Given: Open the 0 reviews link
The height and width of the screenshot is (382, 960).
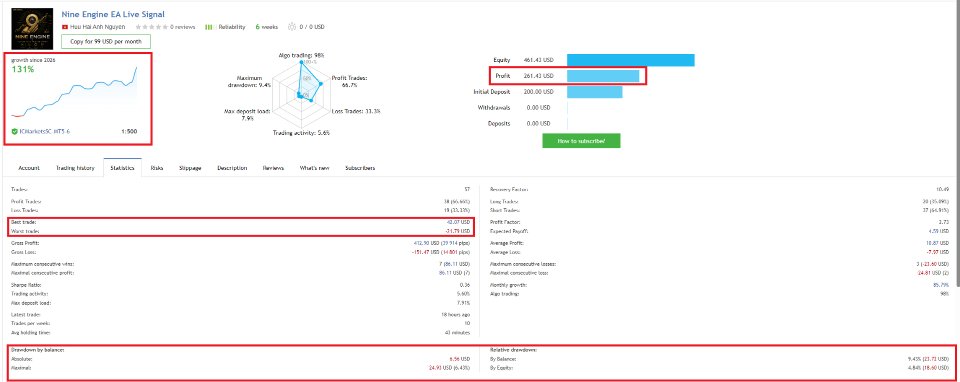Looking at the screenshot, I should 182,27.
